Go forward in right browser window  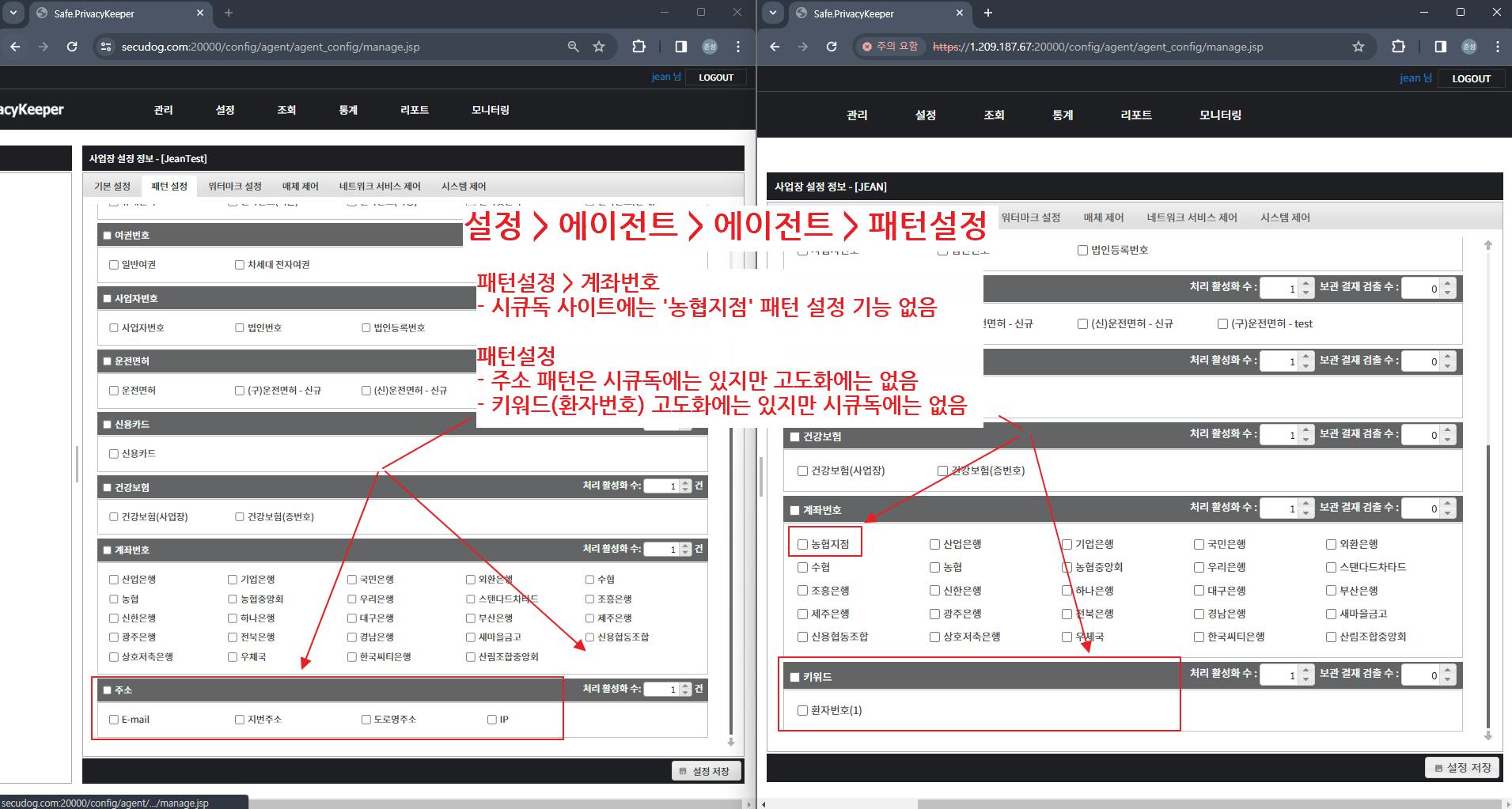tap(803, 47)
